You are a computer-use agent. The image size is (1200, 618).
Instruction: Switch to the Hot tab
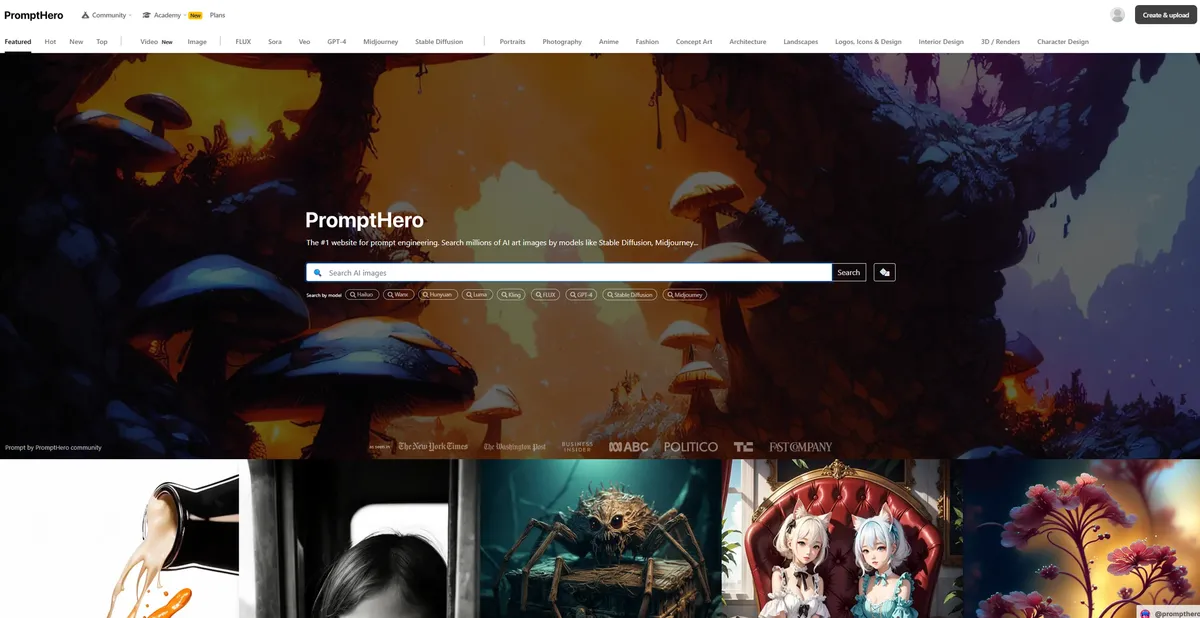tap(50, 42)
